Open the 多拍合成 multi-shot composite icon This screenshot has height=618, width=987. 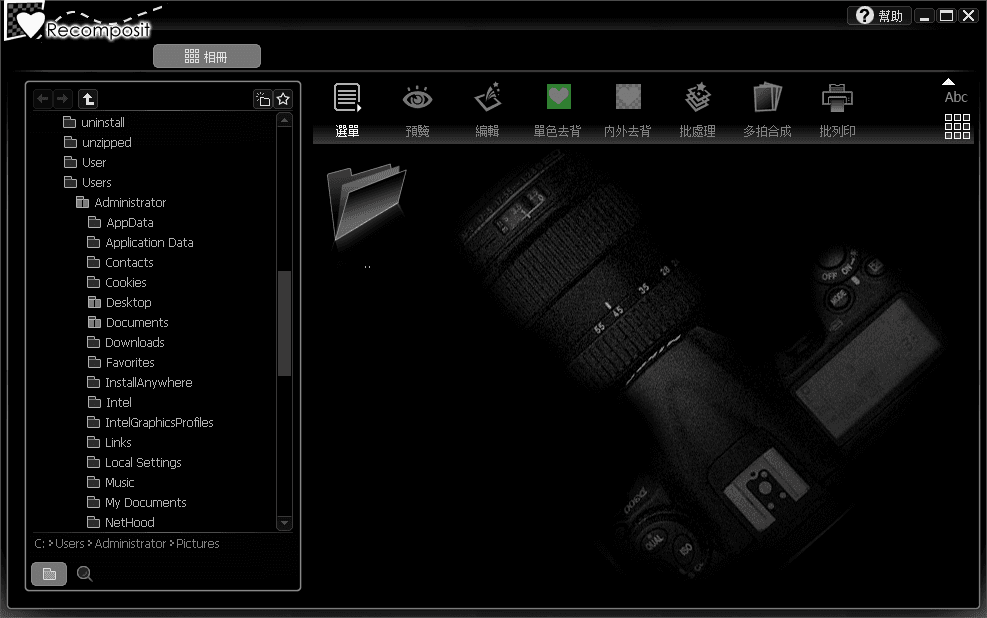point(767,99)
